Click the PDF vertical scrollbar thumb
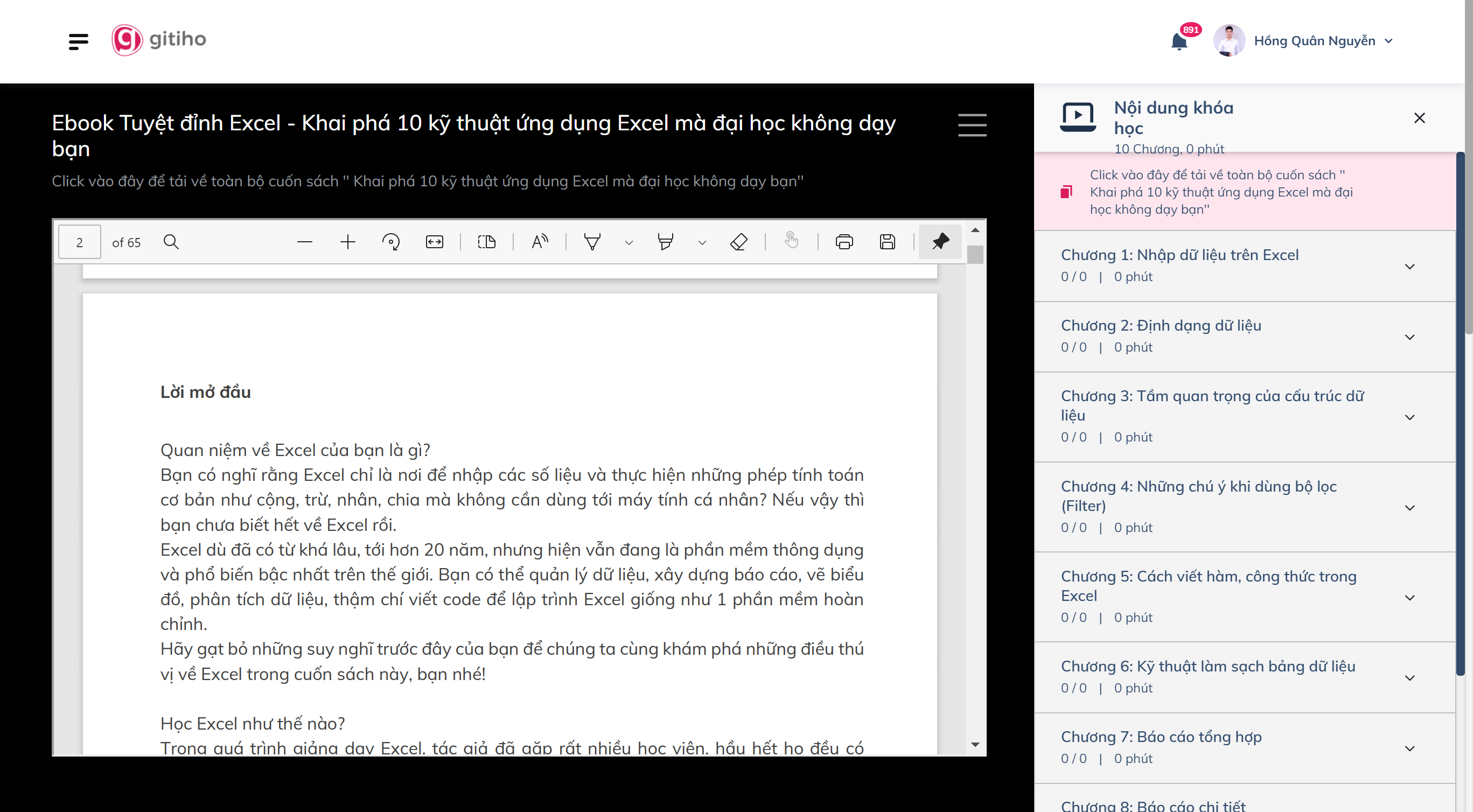 click(x=975, y=255)
